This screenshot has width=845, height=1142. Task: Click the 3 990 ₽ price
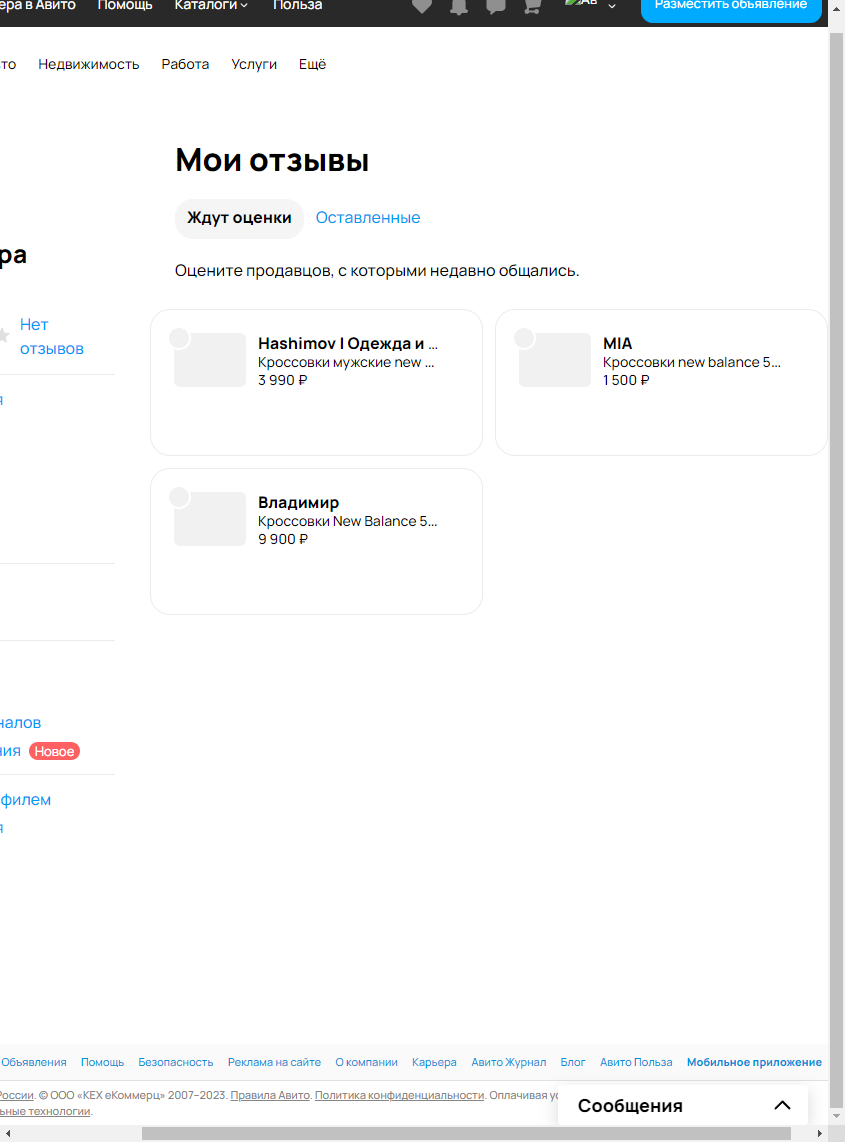[283, 380]
